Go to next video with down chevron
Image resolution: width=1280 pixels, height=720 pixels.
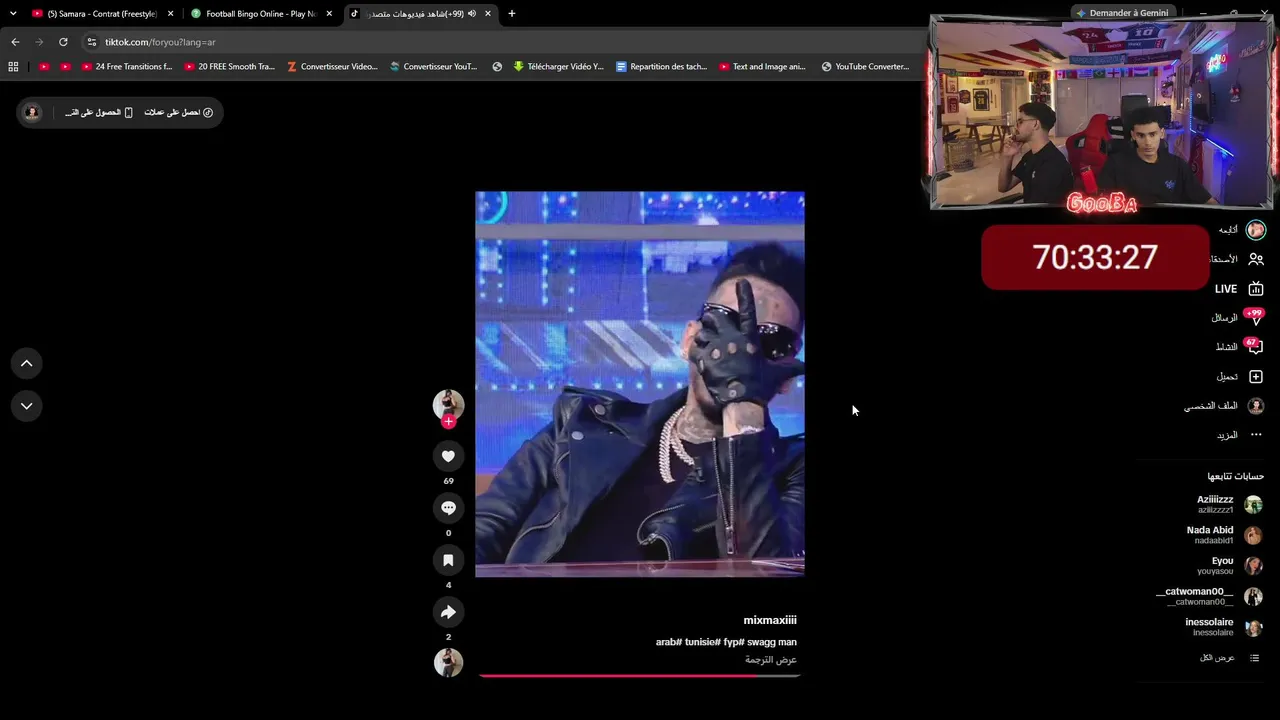pos(27,405)
